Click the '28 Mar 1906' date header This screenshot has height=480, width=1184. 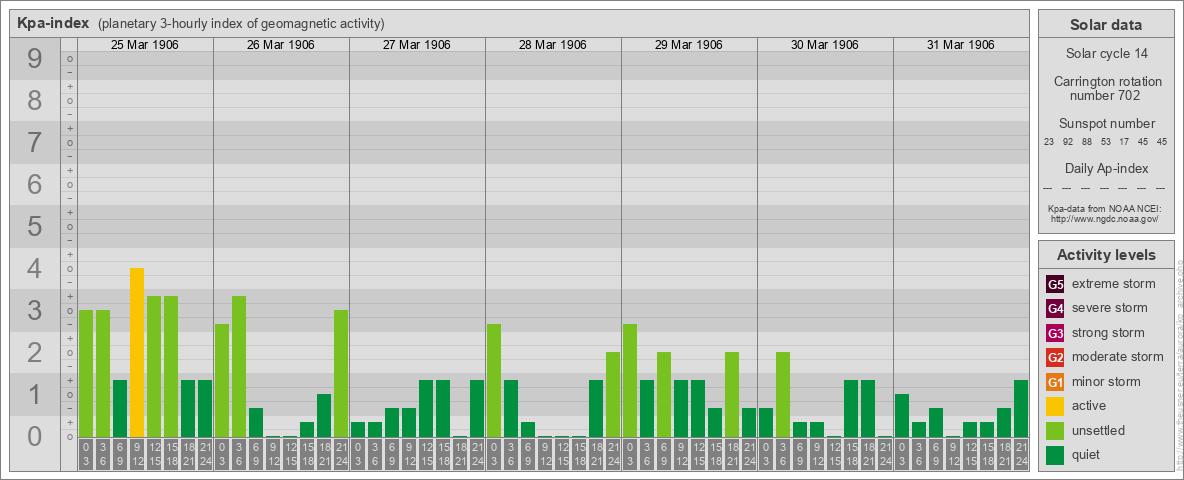553,45
